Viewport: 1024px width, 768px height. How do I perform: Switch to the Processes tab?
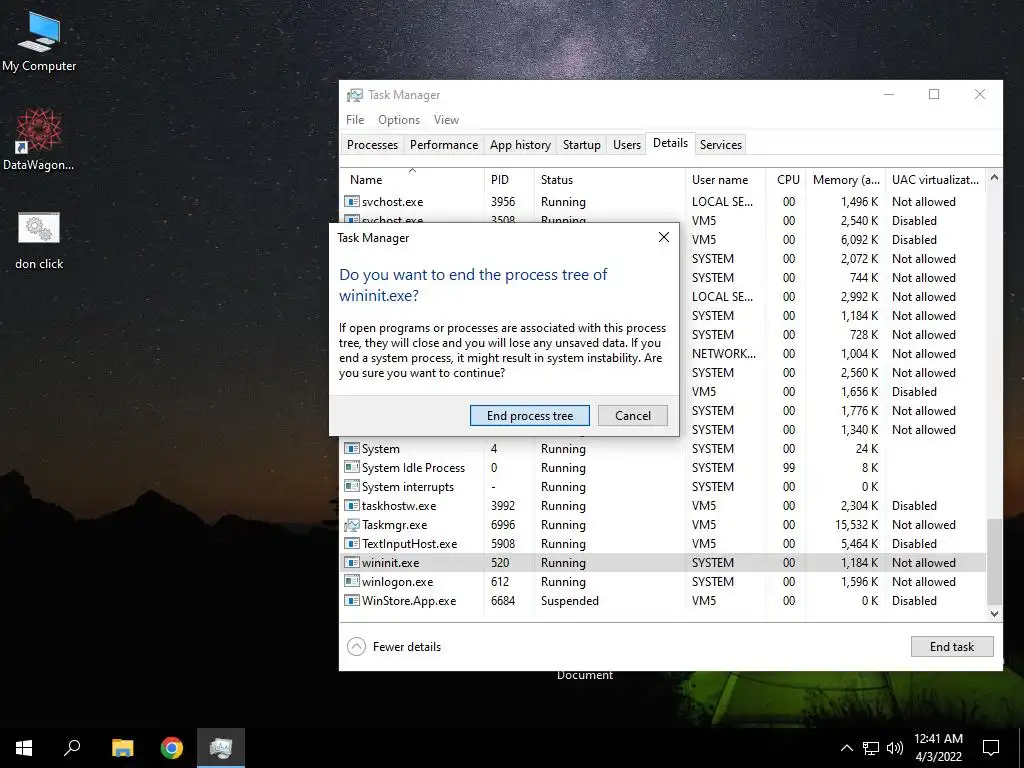click(x=372, y=145)
